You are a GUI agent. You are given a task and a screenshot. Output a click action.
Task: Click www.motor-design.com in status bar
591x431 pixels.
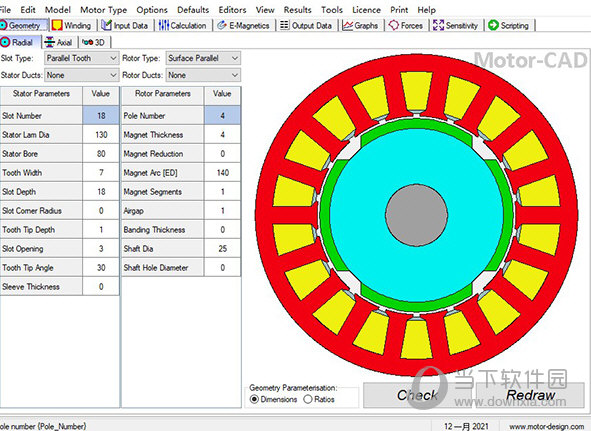point(547,426)
